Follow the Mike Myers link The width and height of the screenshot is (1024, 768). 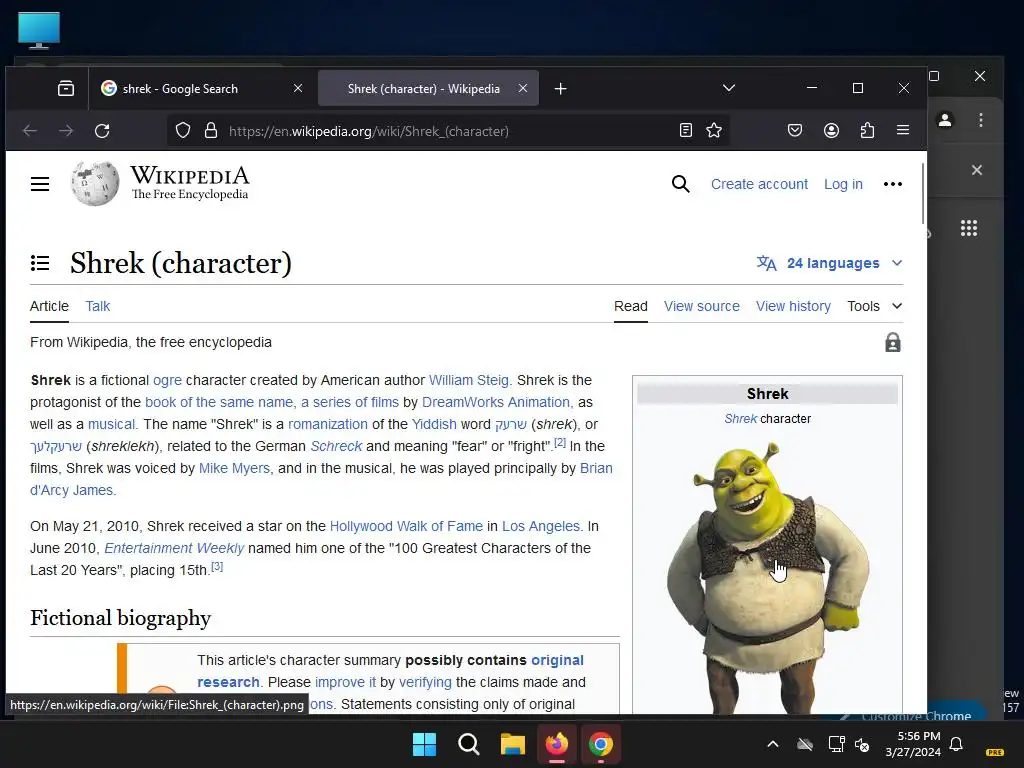[234, 468]
